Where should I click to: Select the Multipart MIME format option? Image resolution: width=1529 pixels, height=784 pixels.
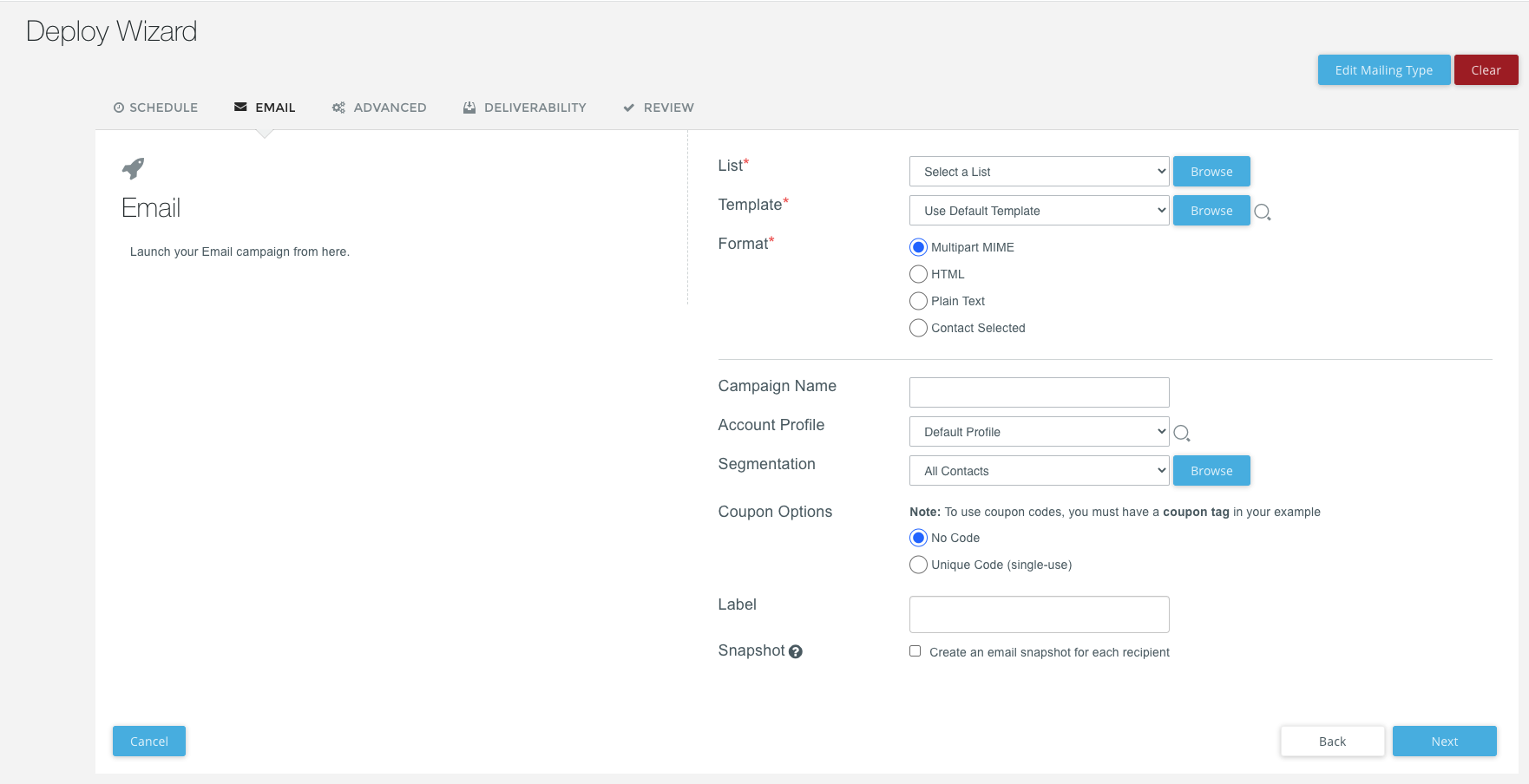tap(918, 247)
